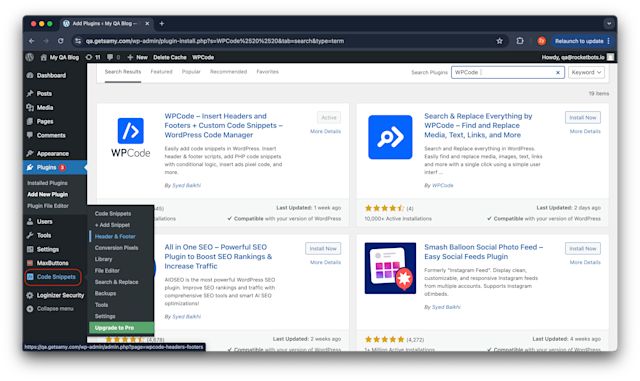Switch to Featured plugins tab
640x381 pixels.
tap(161, 72)
